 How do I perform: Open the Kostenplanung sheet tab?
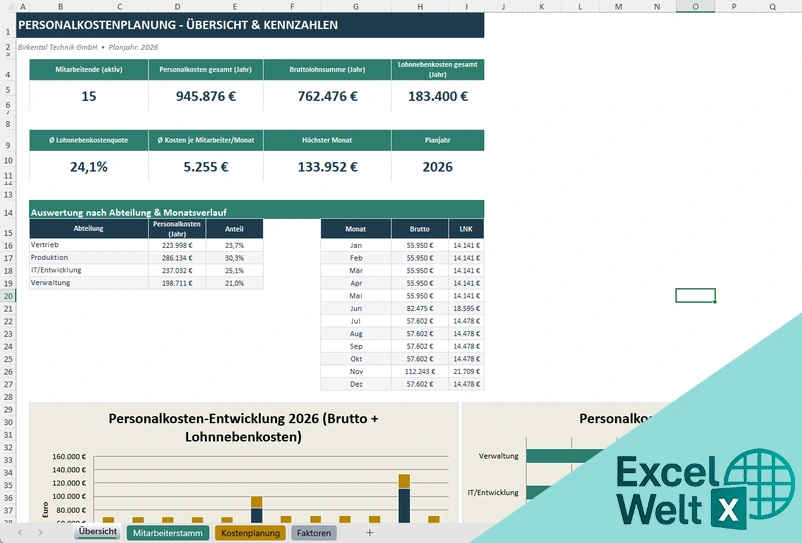[250, 533]
